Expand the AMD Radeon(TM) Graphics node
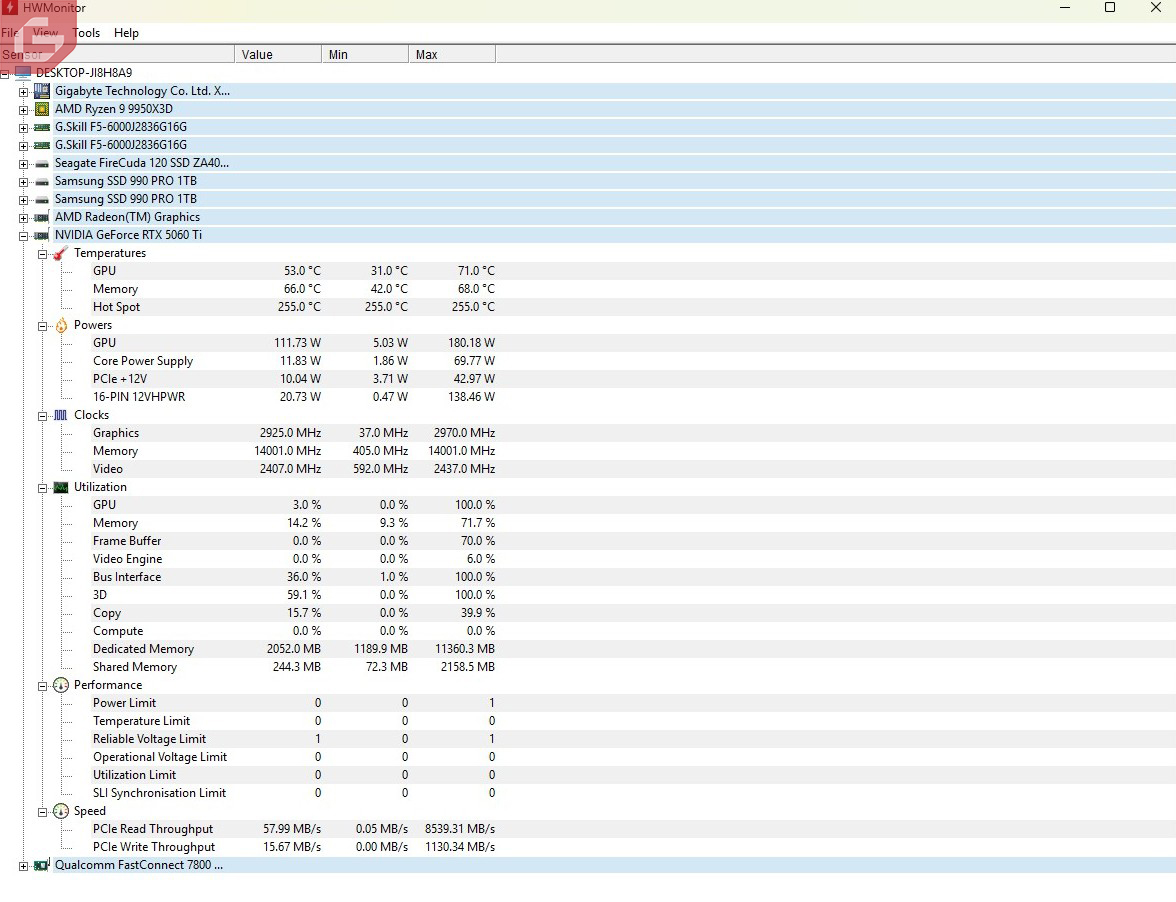The image size is (1176, 902). pyautogui.click(x=23, y=217)
